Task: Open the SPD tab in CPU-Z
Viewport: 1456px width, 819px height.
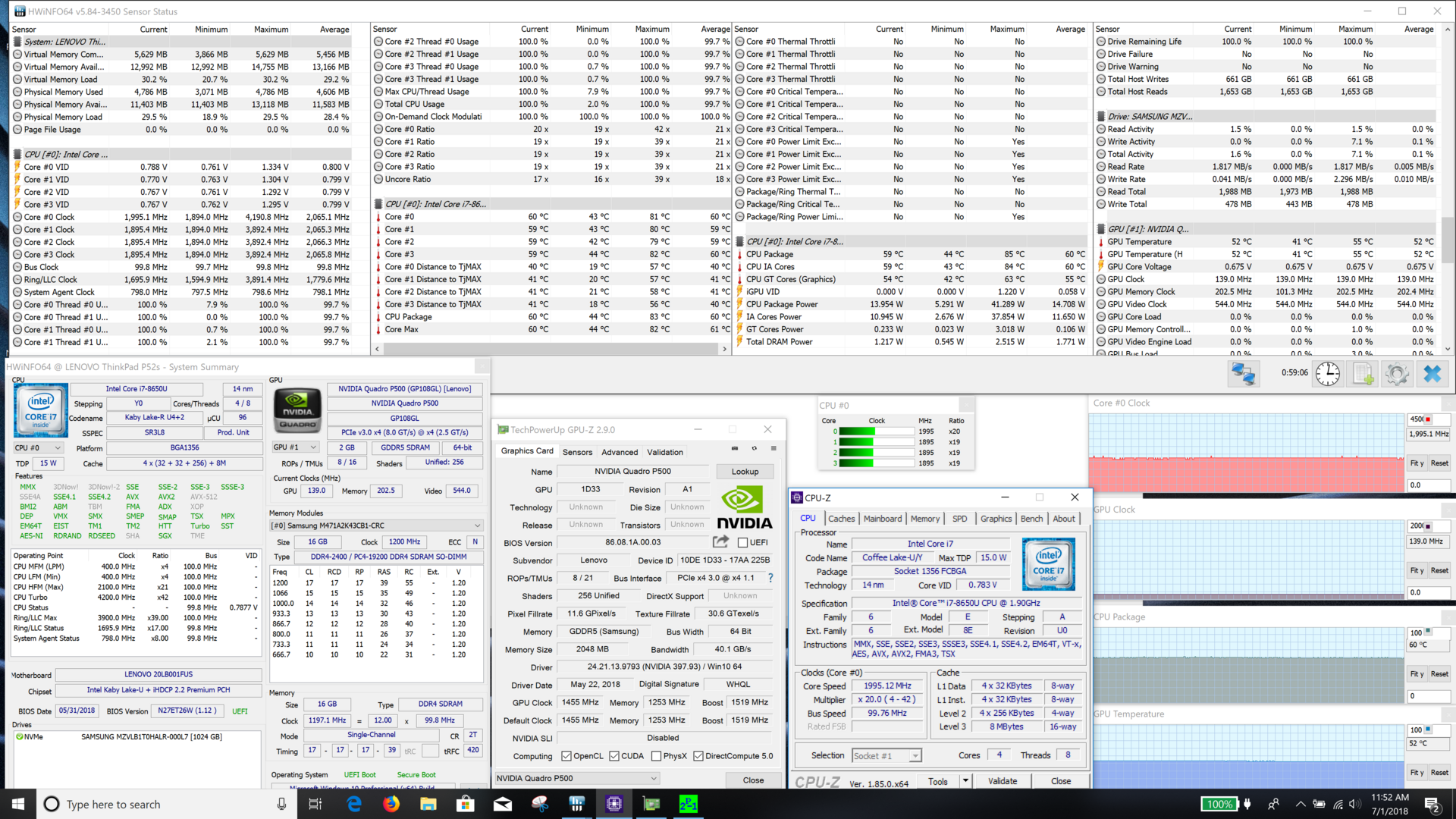Action: tap(959, 519)
